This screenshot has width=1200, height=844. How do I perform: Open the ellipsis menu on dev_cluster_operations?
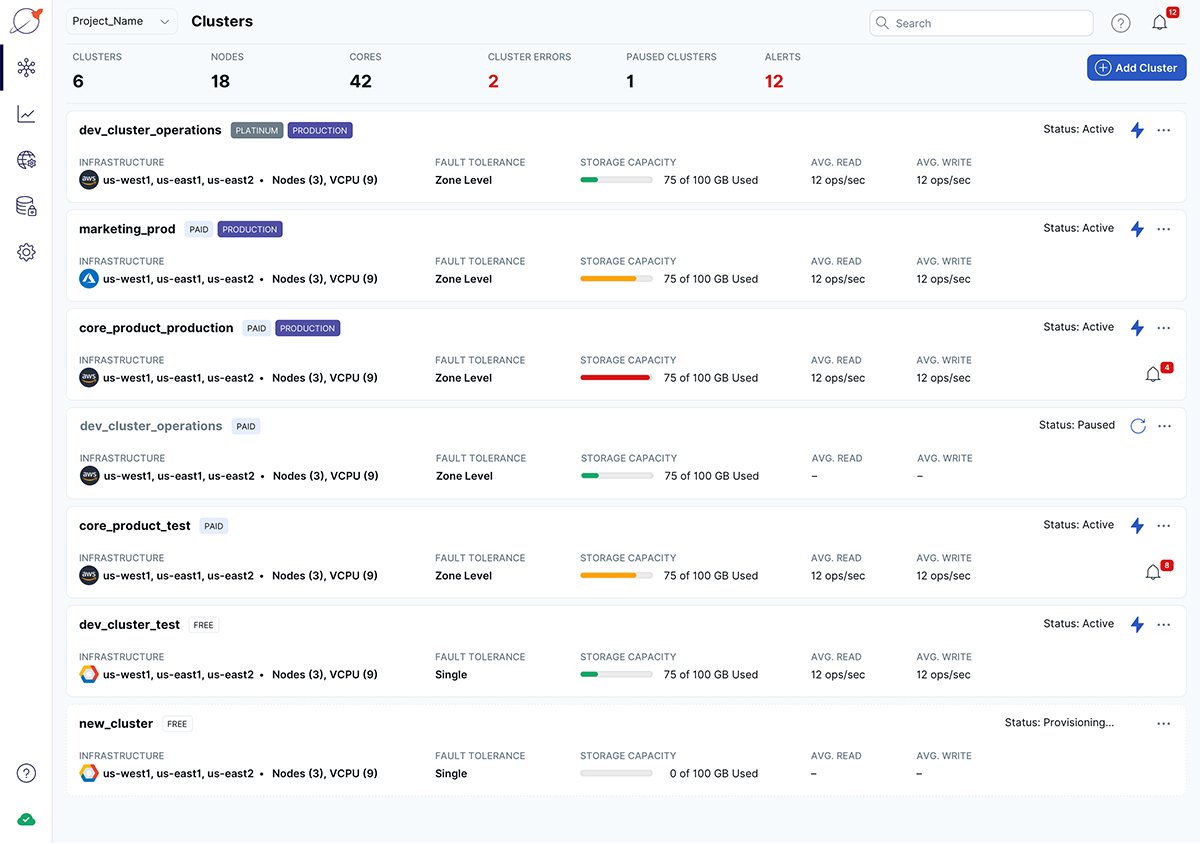pyautogui.click(x=1163, y=129)
